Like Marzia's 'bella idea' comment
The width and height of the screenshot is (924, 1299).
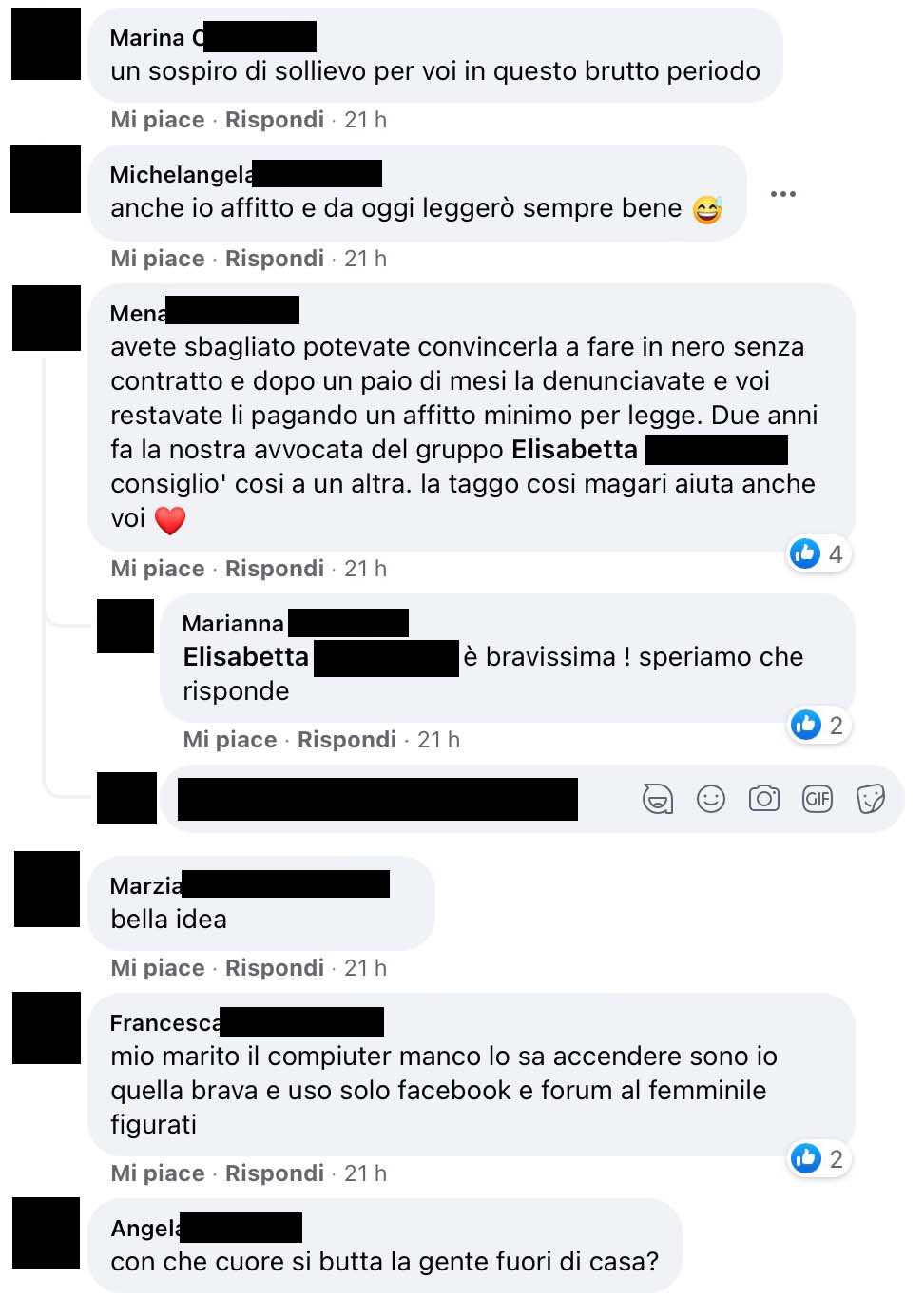tap(158, 968)
